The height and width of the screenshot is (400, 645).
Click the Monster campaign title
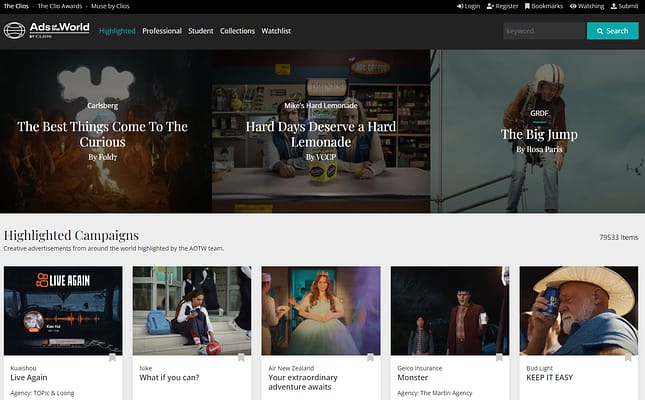pyautogui.click(x=413, y=377)
